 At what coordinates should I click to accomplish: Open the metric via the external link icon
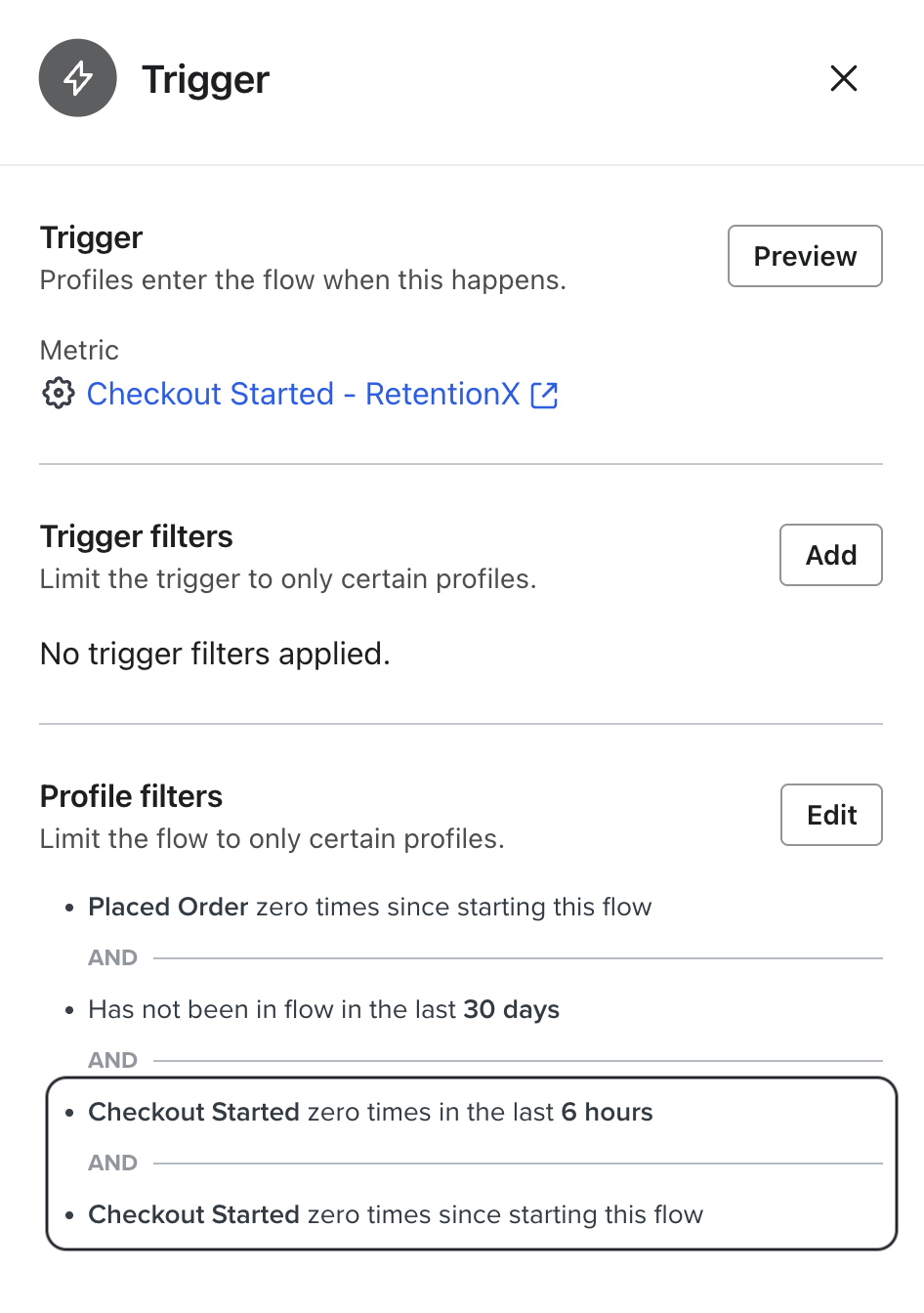pyautogui.click(x=544, y=394)
